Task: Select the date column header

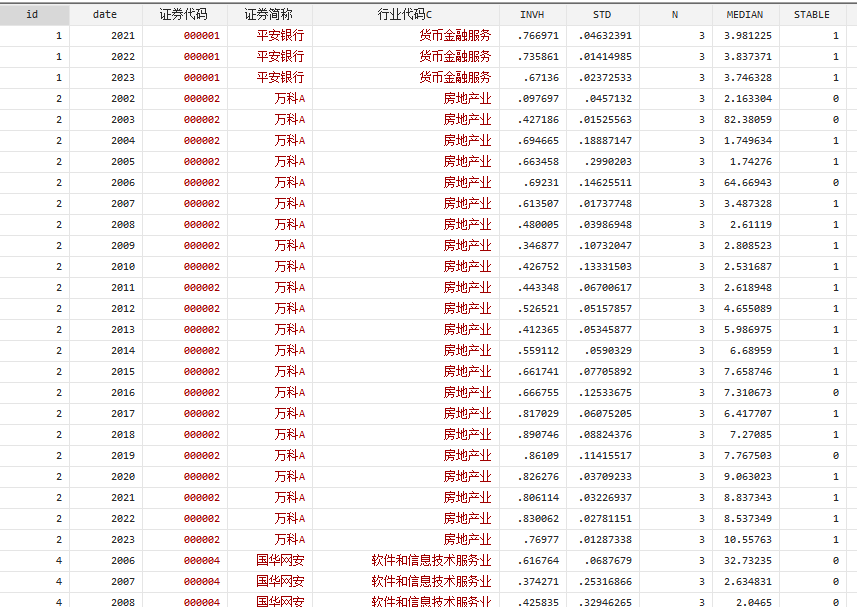Action: click(105, 15)
